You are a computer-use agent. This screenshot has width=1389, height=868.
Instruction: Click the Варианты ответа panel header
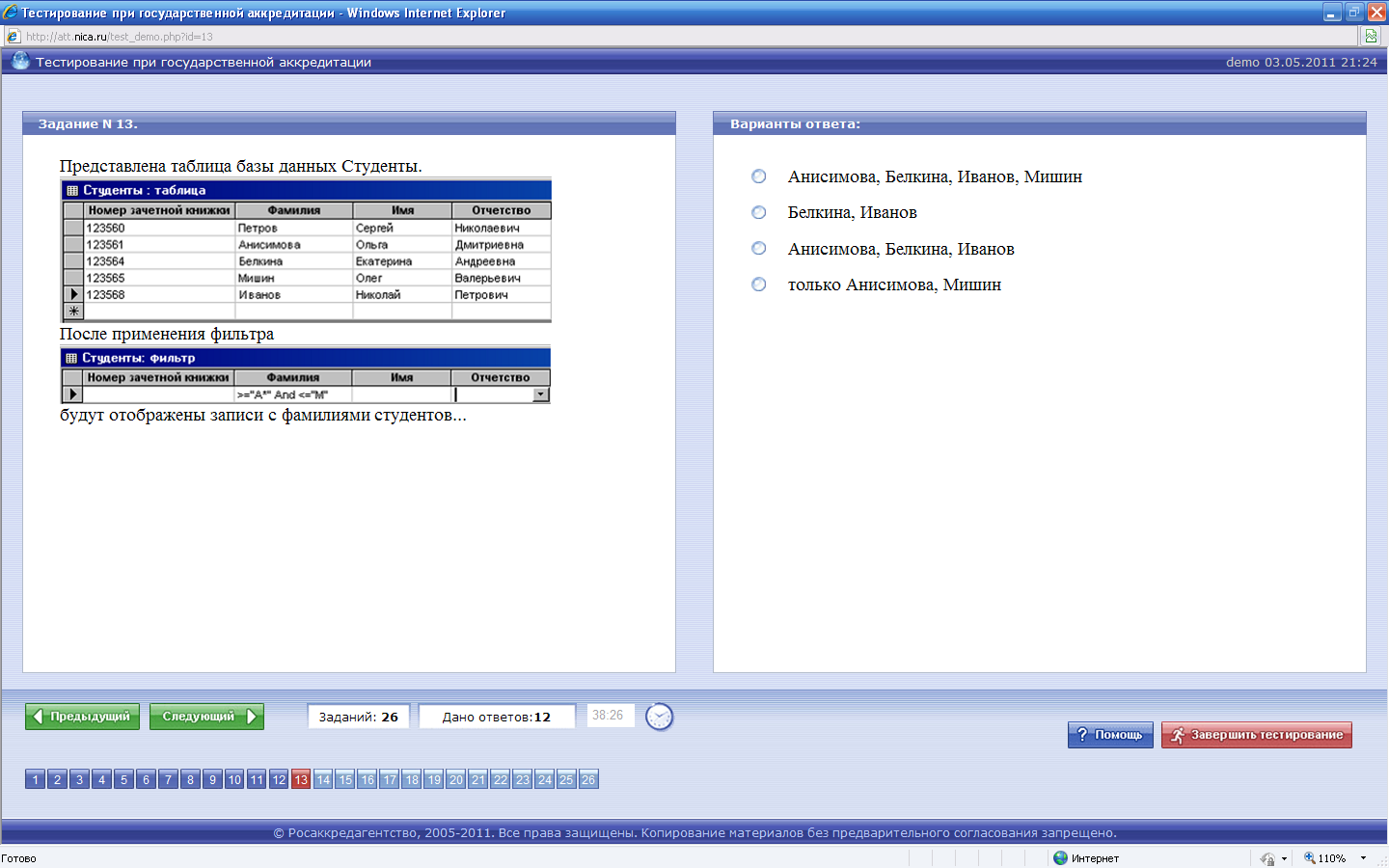1040,123
